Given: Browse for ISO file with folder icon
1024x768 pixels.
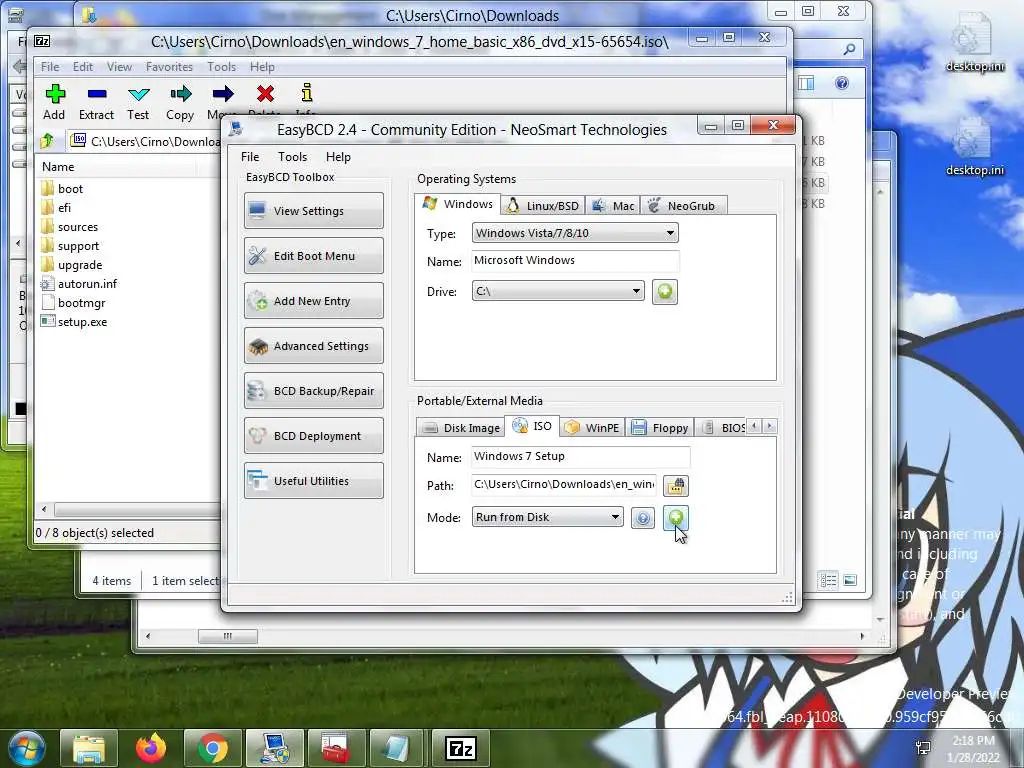Looking at the screenshot, I should click(676, 485).
